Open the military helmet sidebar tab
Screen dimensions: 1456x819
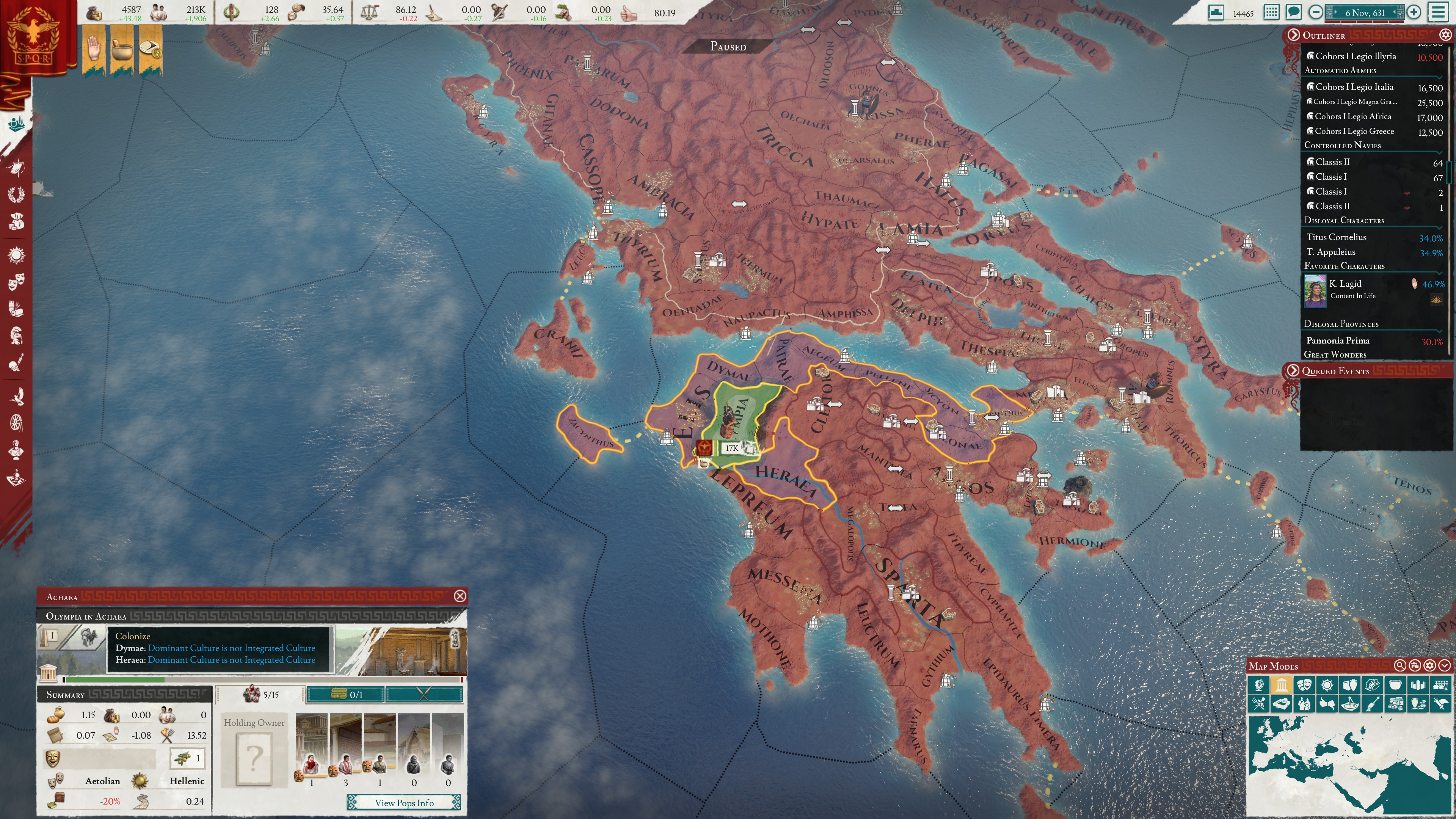16,336
